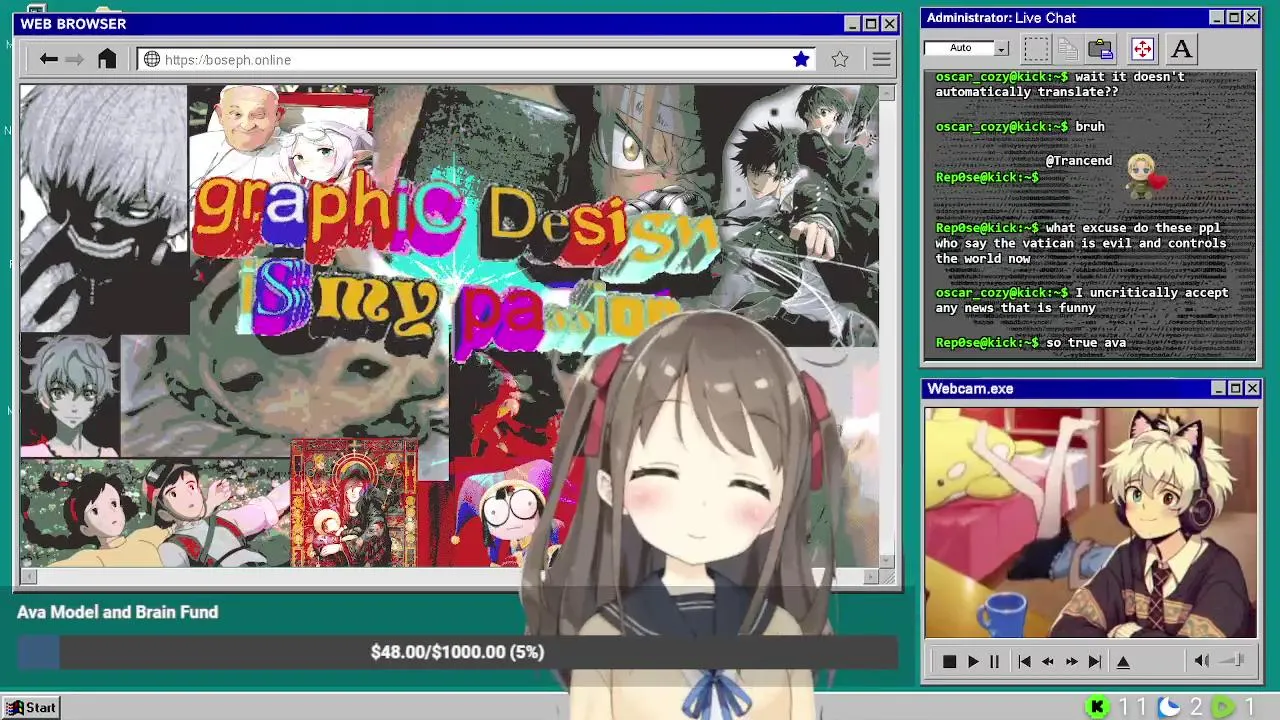Close the WEB BROWSER window
The width and height of the screenshot is (1280, 720).
(x=889, y=24)
